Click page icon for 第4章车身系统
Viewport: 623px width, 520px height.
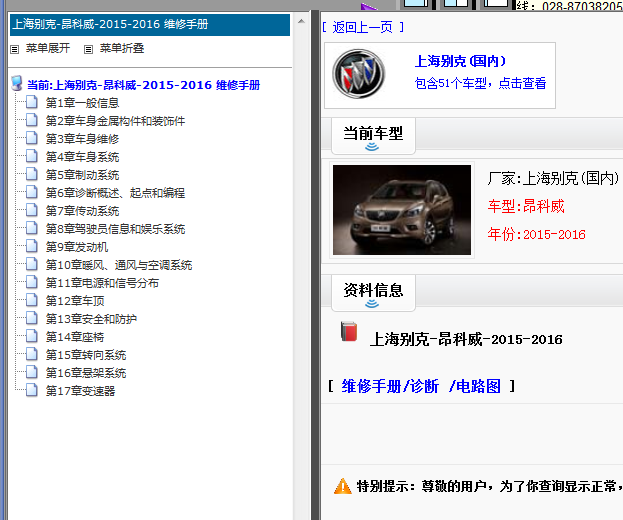(32, 156)
